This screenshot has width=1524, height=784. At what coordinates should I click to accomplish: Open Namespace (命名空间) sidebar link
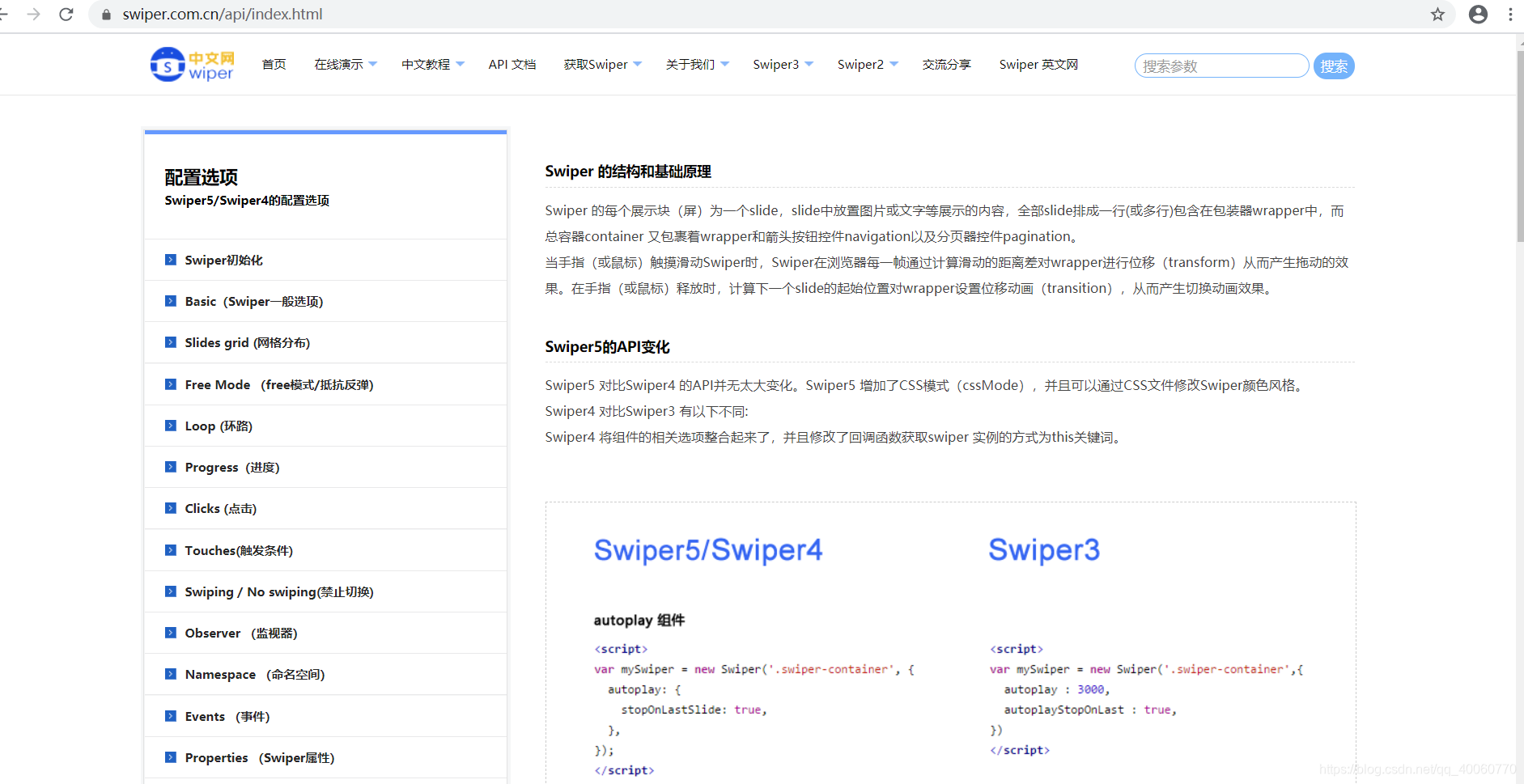255,674
